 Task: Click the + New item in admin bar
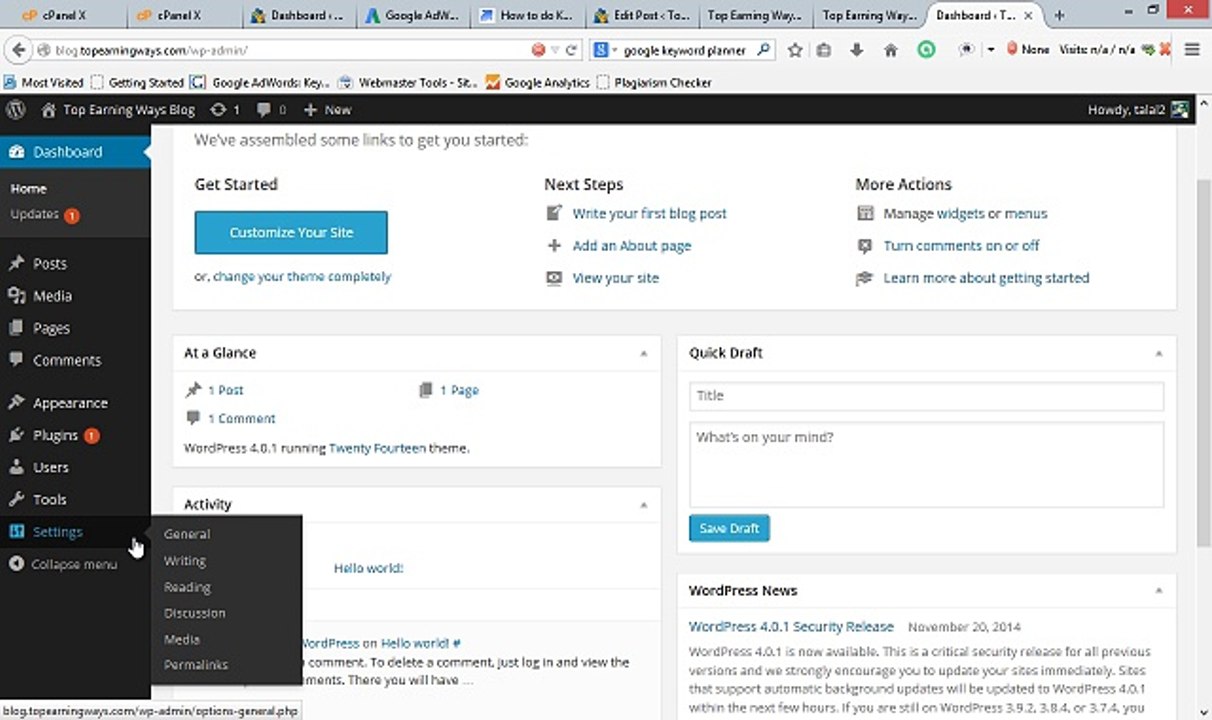click(327, 110)
